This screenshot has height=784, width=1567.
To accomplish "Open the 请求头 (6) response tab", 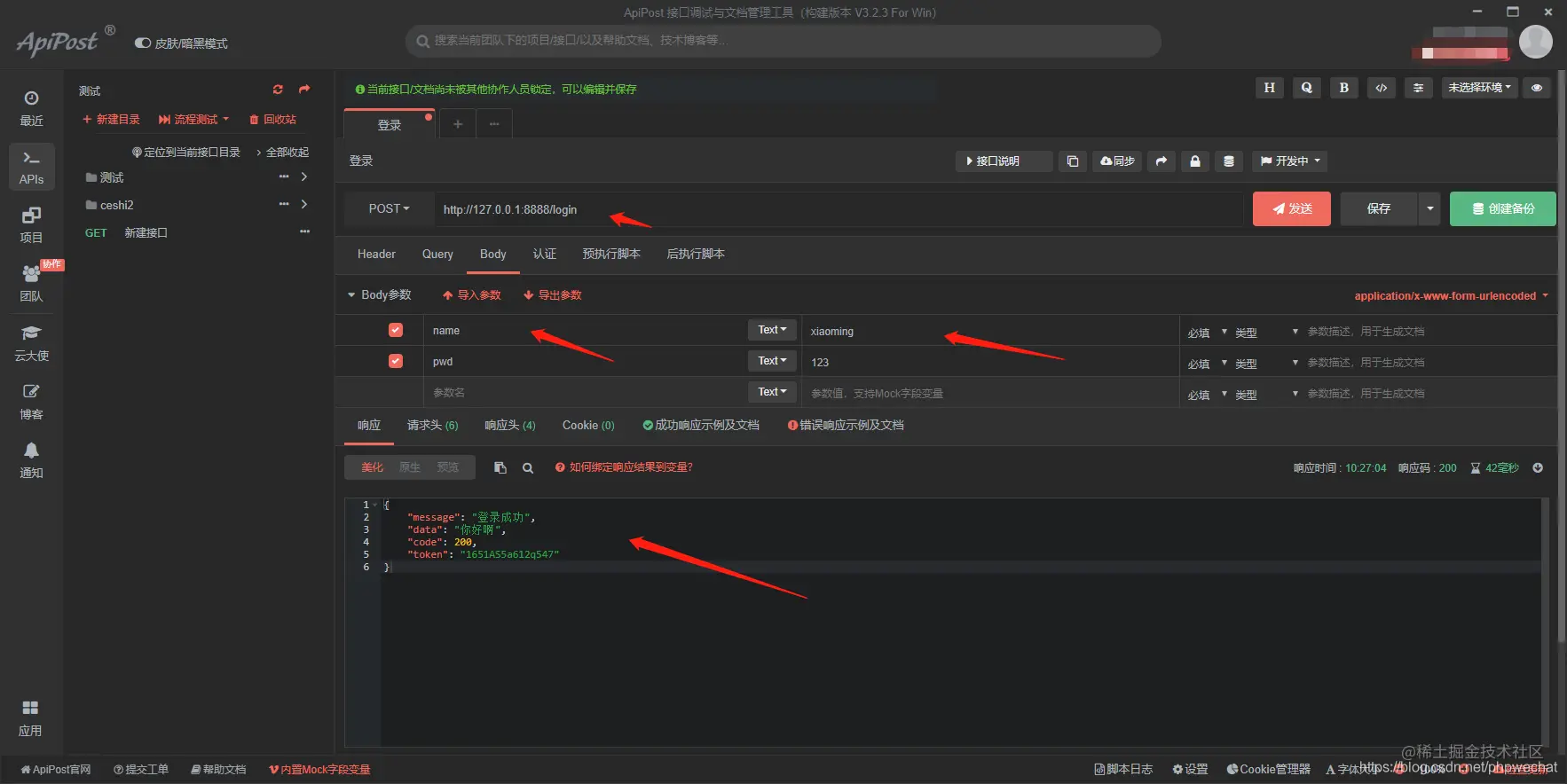I will (432, 426).
